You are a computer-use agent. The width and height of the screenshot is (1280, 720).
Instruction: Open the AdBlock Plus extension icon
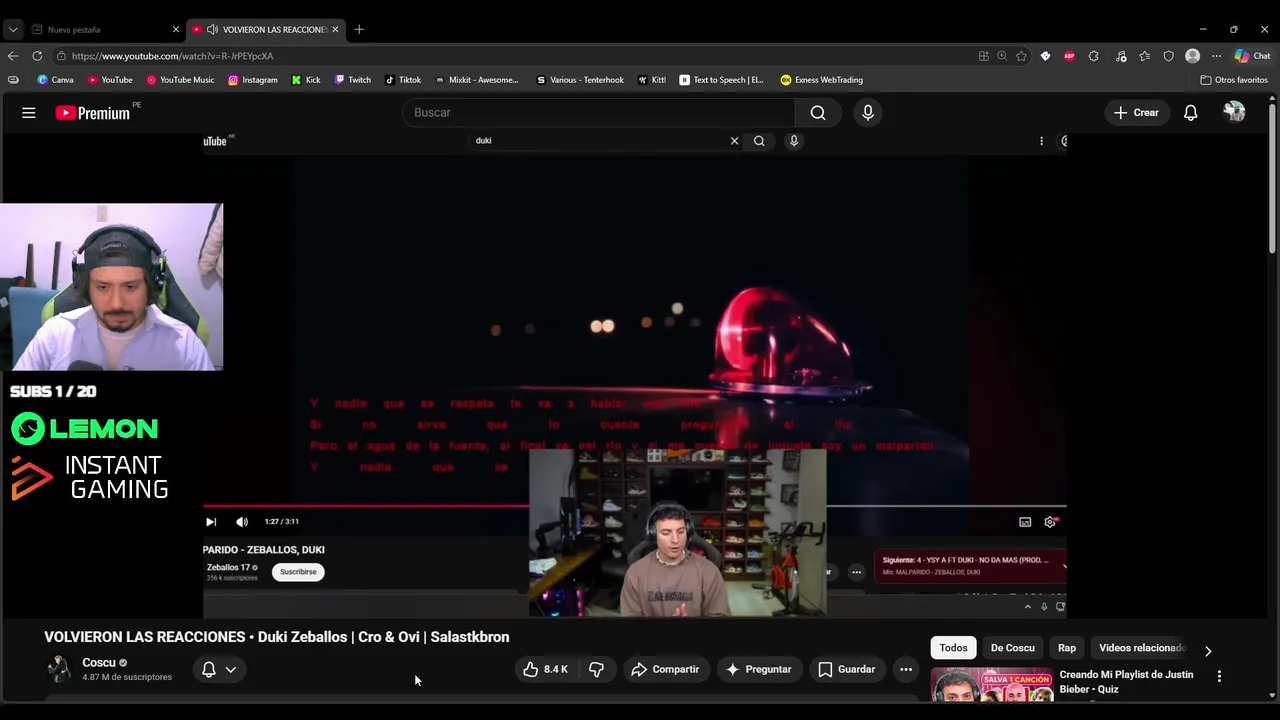(x=1069, y=56)
